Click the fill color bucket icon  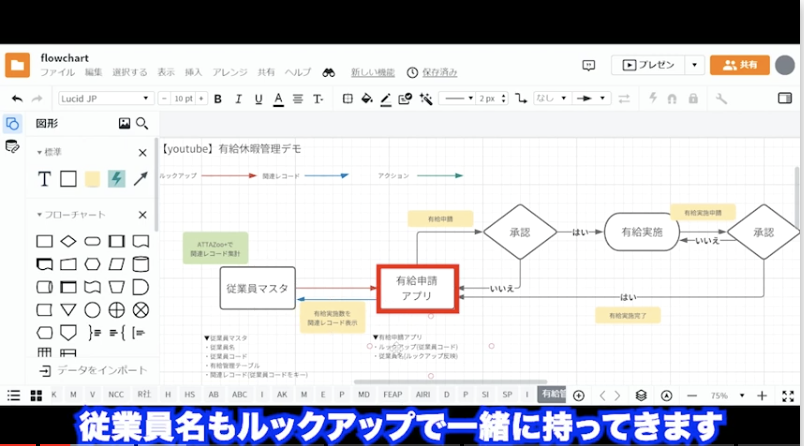(366, 99)
